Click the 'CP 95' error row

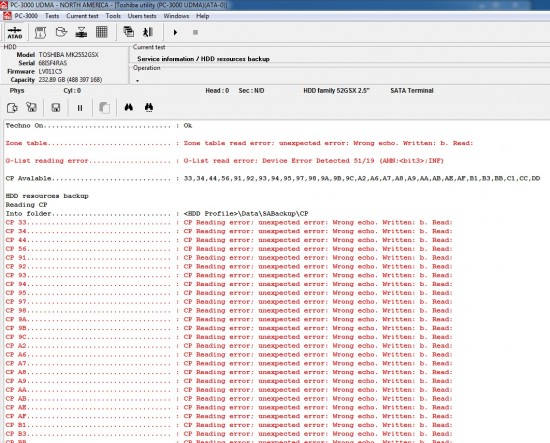tap(229, 293)
